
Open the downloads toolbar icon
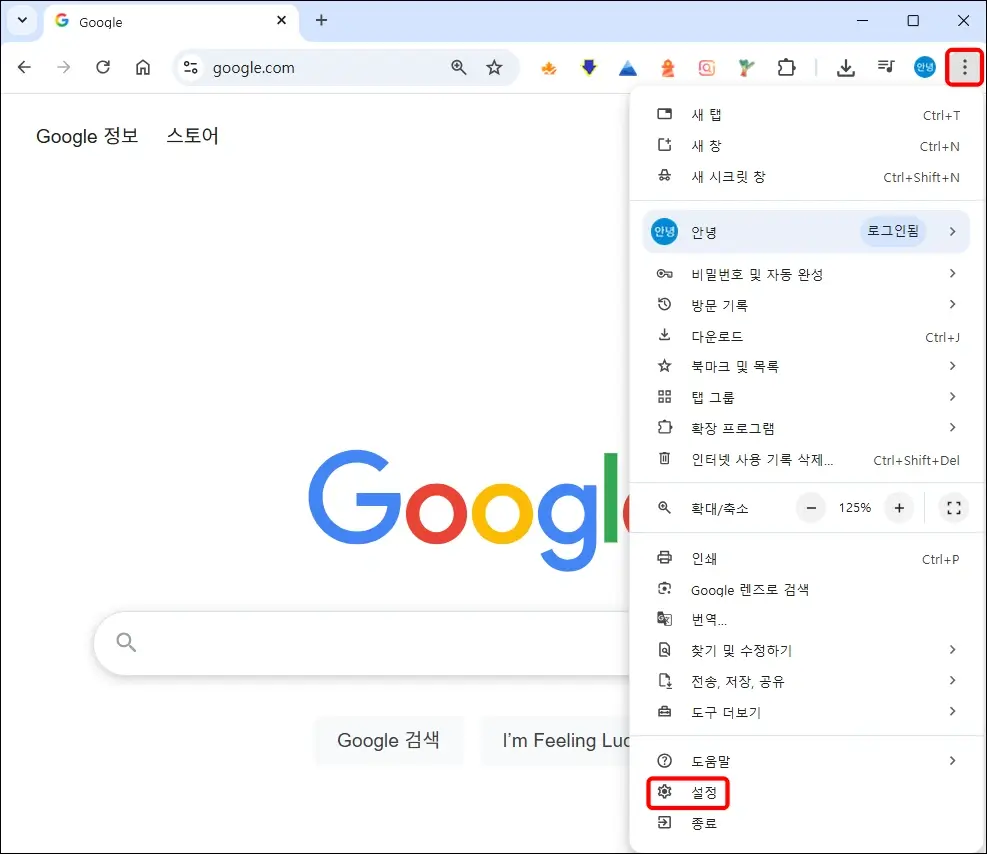tap(845, 67)
